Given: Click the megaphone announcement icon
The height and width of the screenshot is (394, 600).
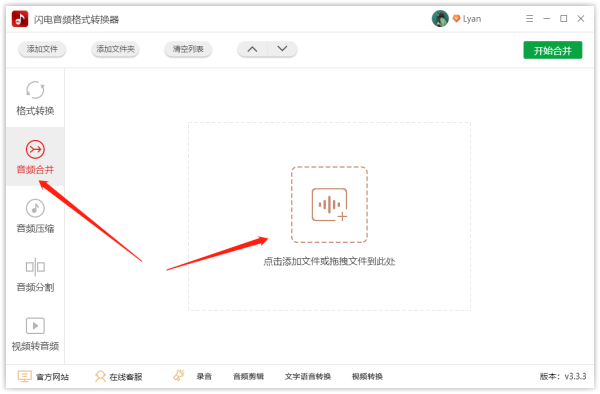Looking at the screenshot, I should pos(179,376).
